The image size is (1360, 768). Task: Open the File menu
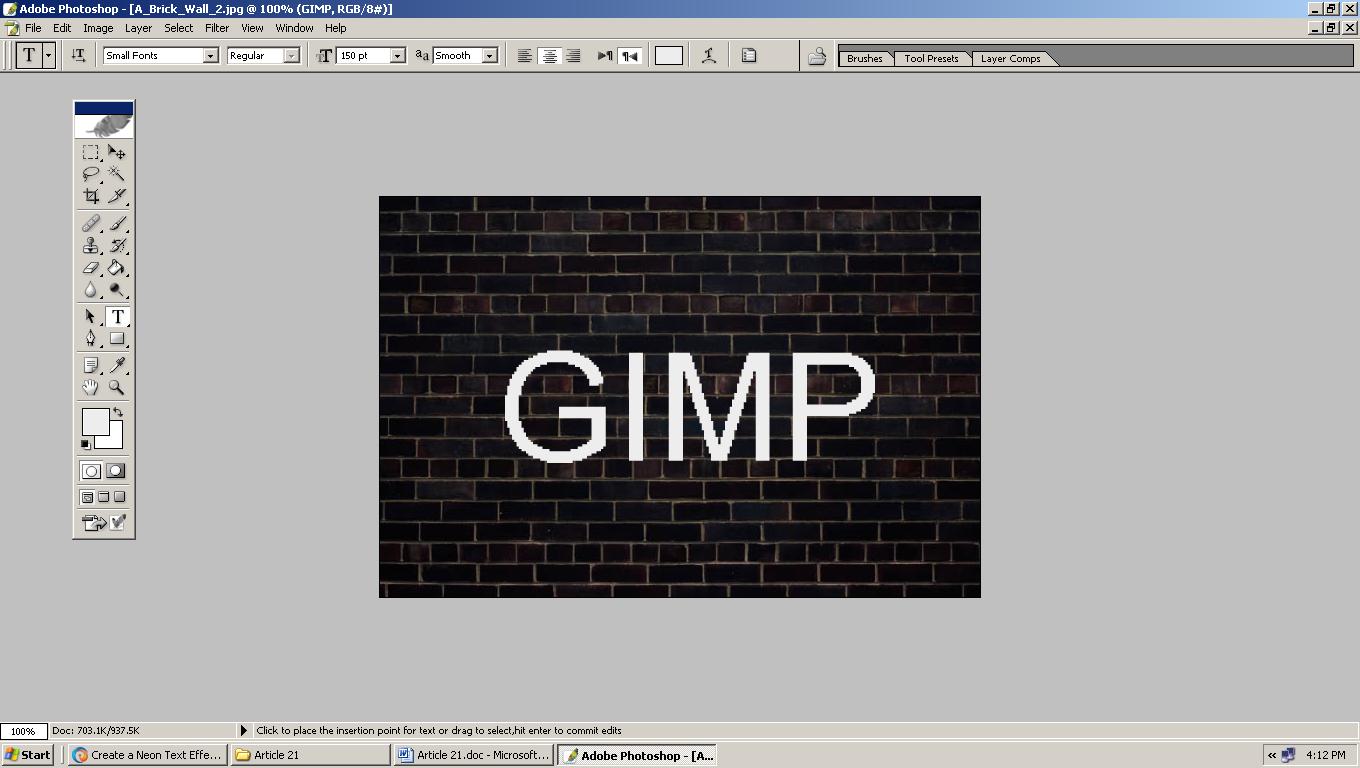click(33, 28)
